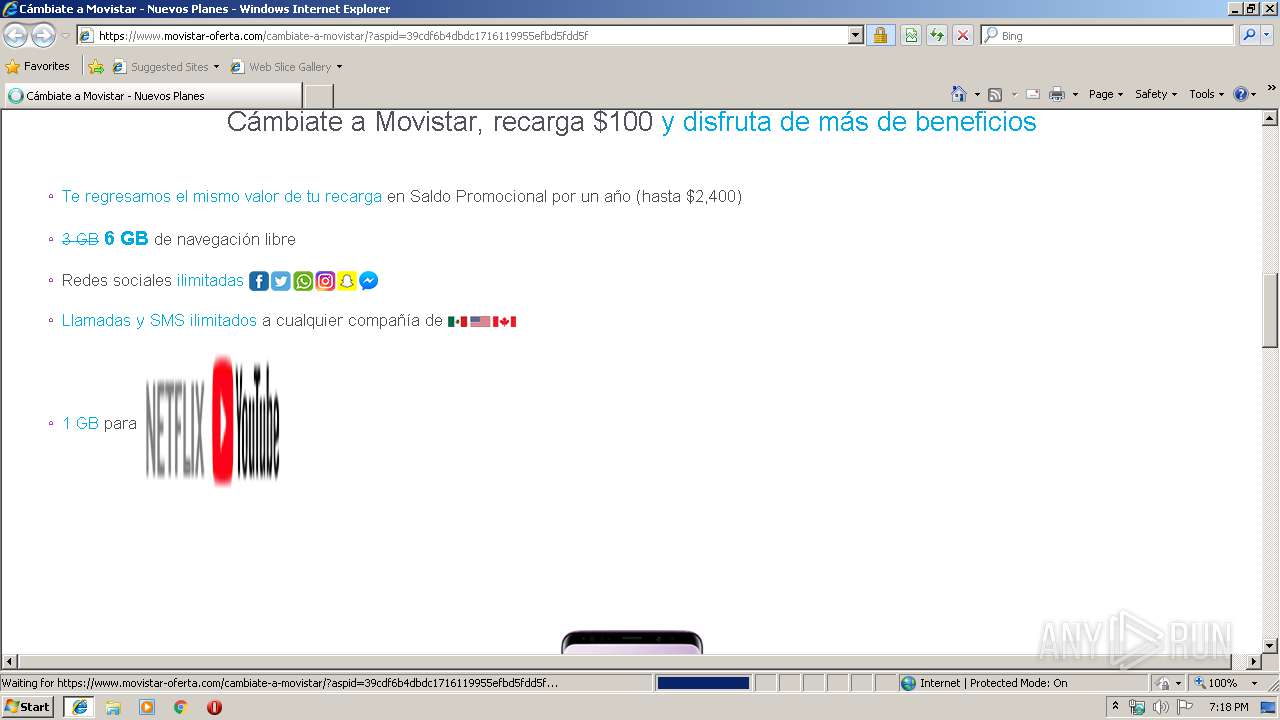Click the 7:18 PM taskbar clock
Screen dimensions: 1280x720
point(1228,707)
